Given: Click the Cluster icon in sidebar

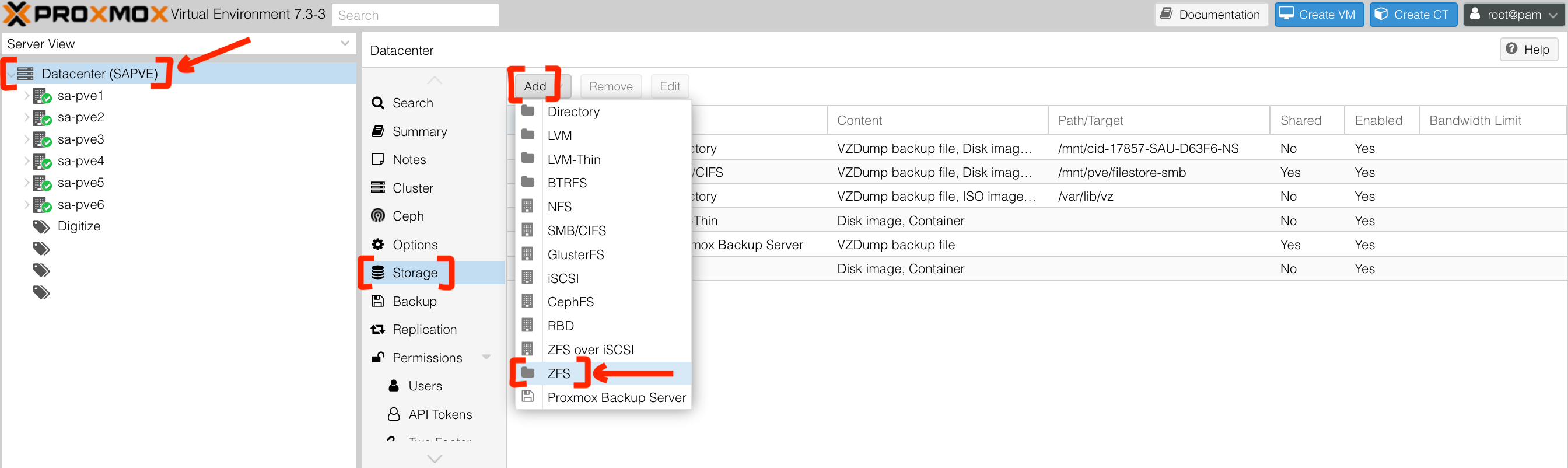Looking at the screenshot, I should coord(378,187).
